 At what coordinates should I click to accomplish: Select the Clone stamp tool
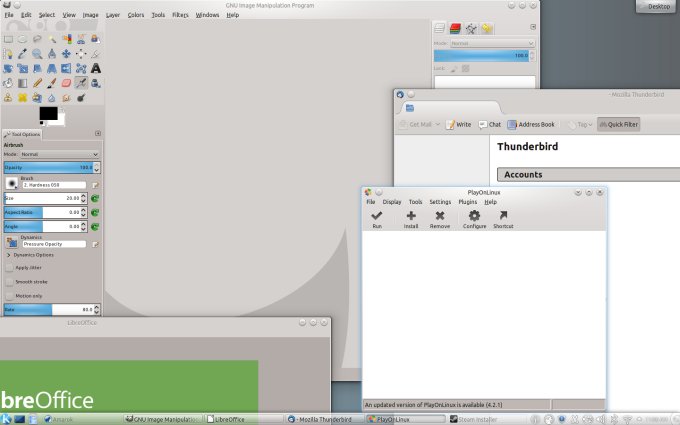coord(8,98)
